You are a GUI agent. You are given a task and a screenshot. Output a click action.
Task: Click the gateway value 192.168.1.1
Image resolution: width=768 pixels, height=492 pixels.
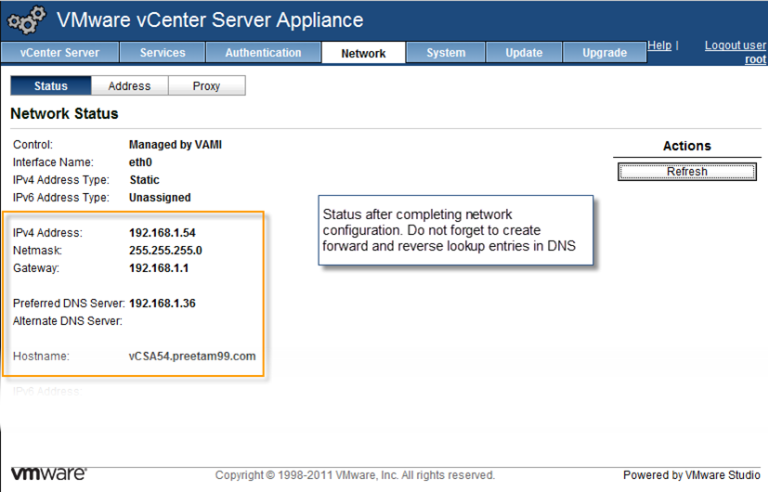[159, 268]
